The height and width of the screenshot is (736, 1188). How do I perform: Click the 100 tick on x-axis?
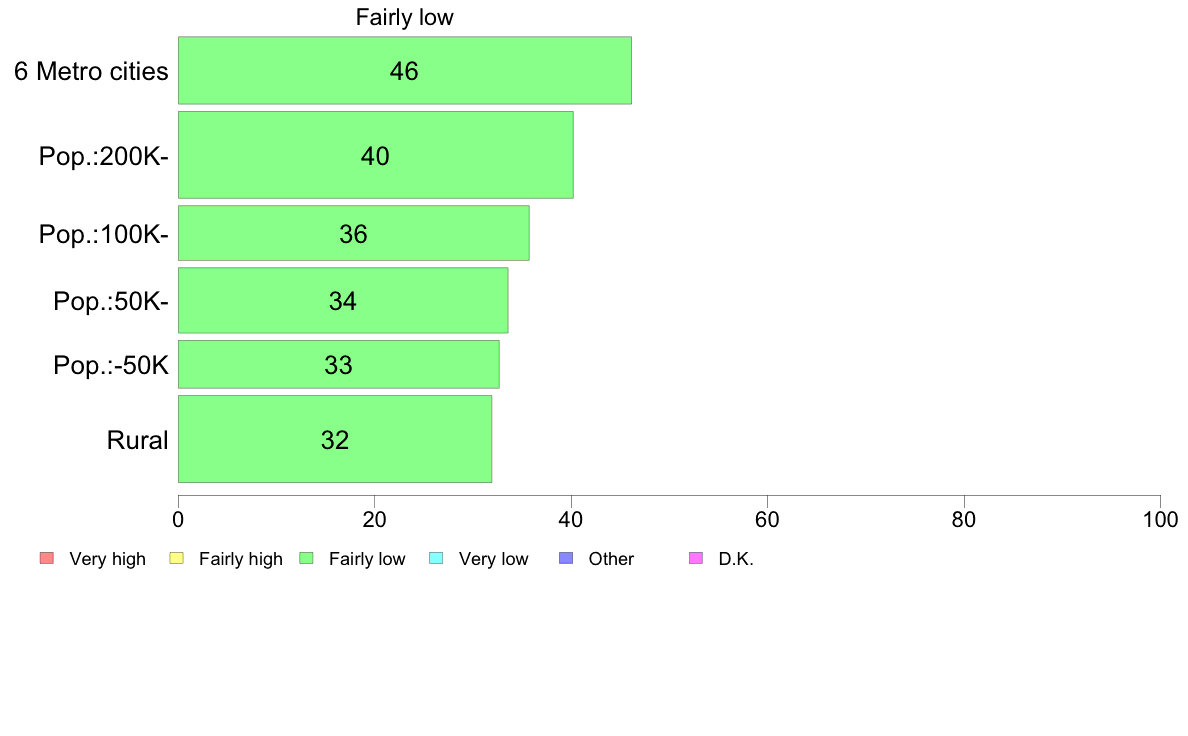(1161, 519)
